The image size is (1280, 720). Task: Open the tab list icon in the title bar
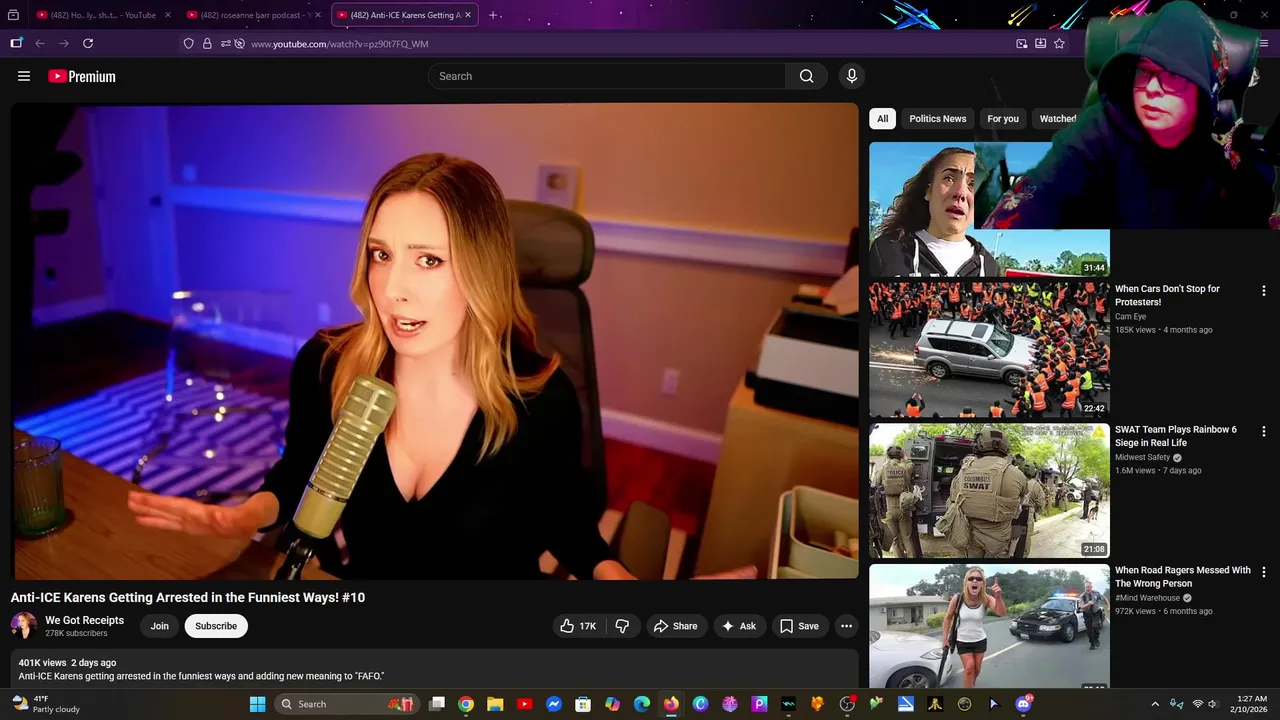click(13, 15)
